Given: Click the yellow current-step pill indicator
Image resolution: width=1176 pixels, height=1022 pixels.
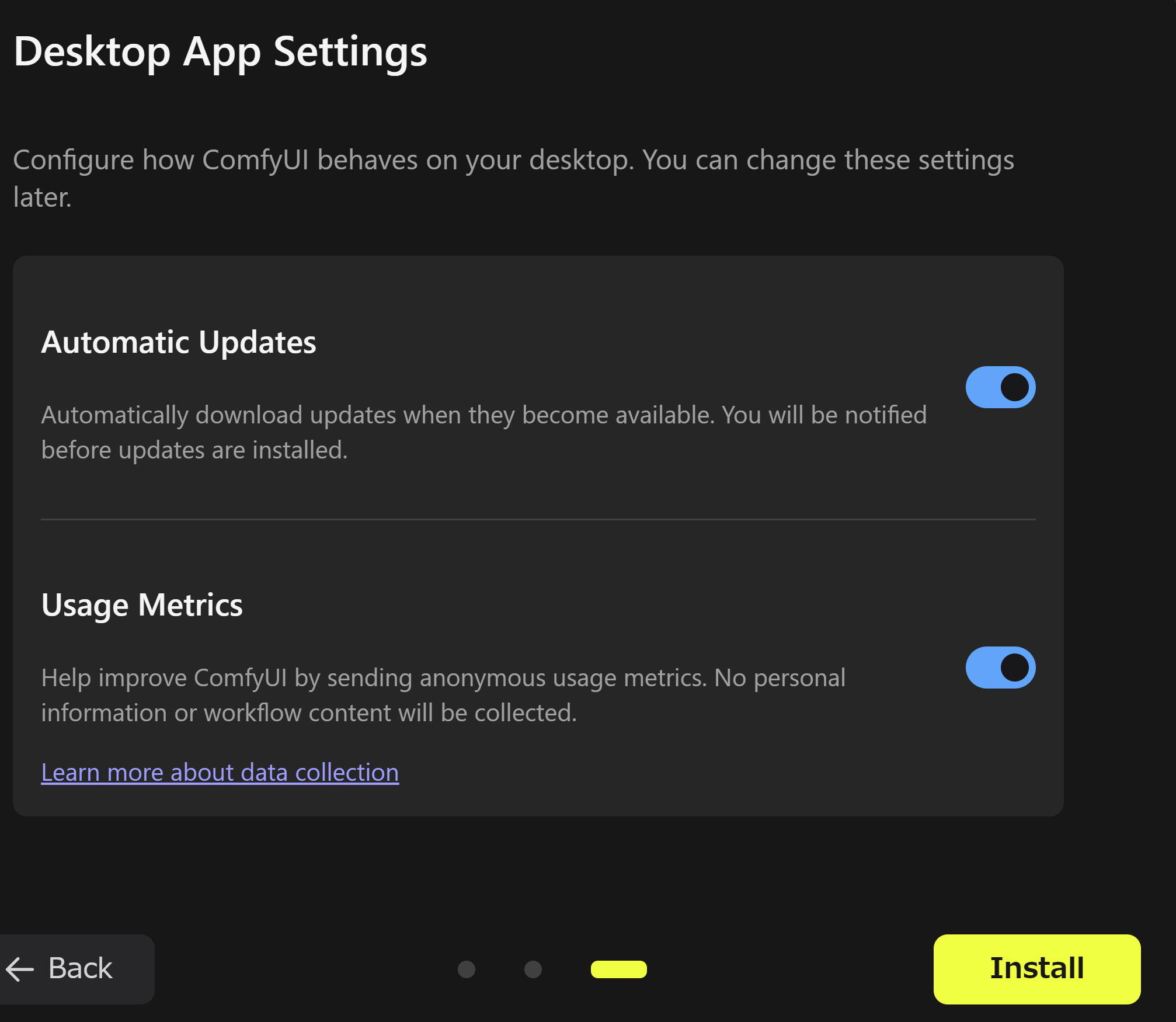Looking at the screenshot, I should (x=618, y=969).
